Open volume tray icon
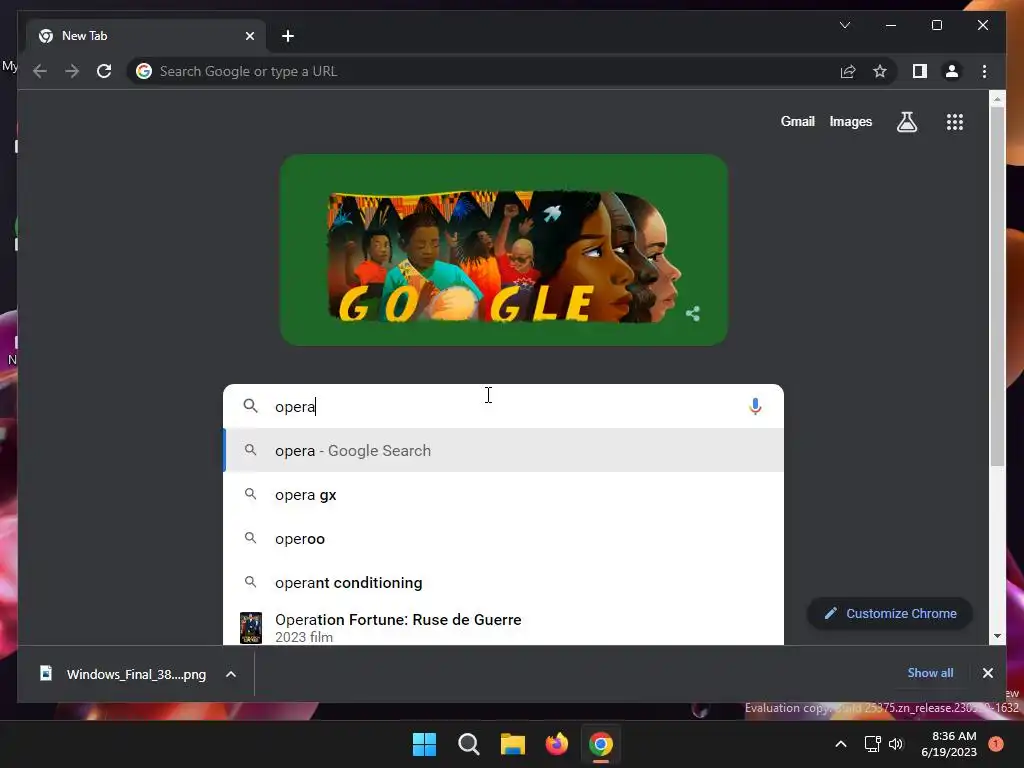 (896, 744)
